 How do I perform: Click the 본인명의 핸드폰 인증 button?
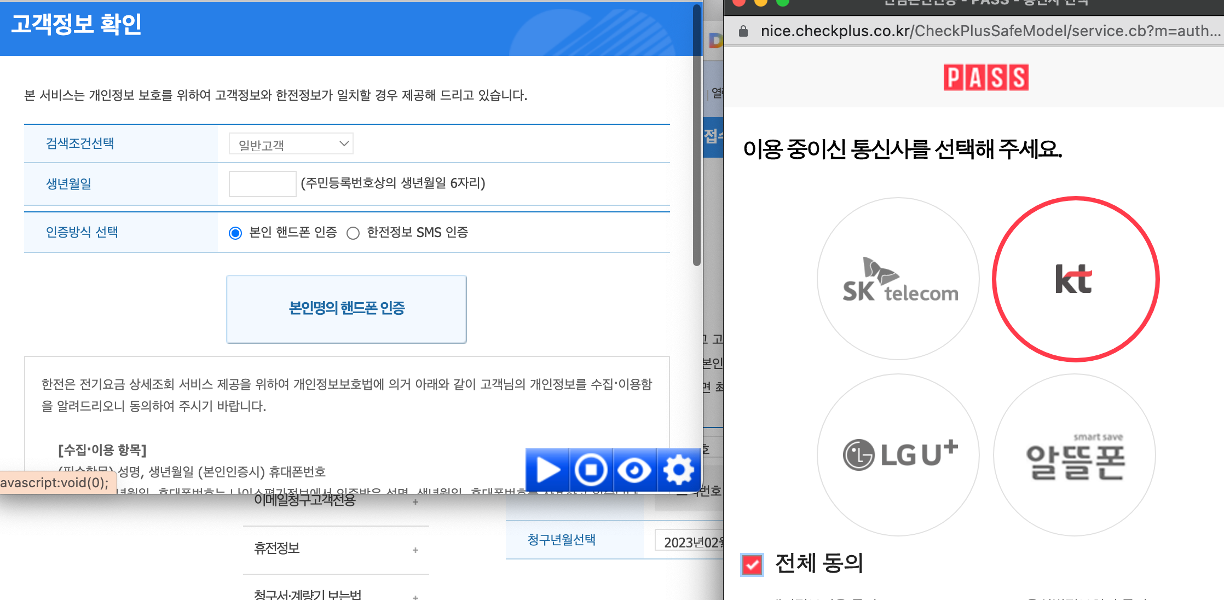tap(346, 309)
